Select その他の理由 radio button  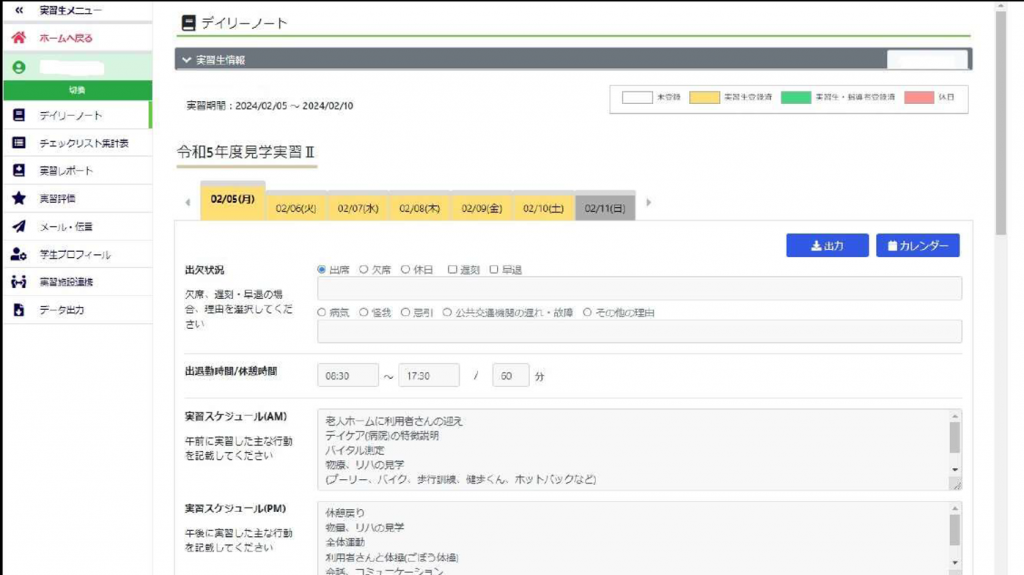click(587, 312)
